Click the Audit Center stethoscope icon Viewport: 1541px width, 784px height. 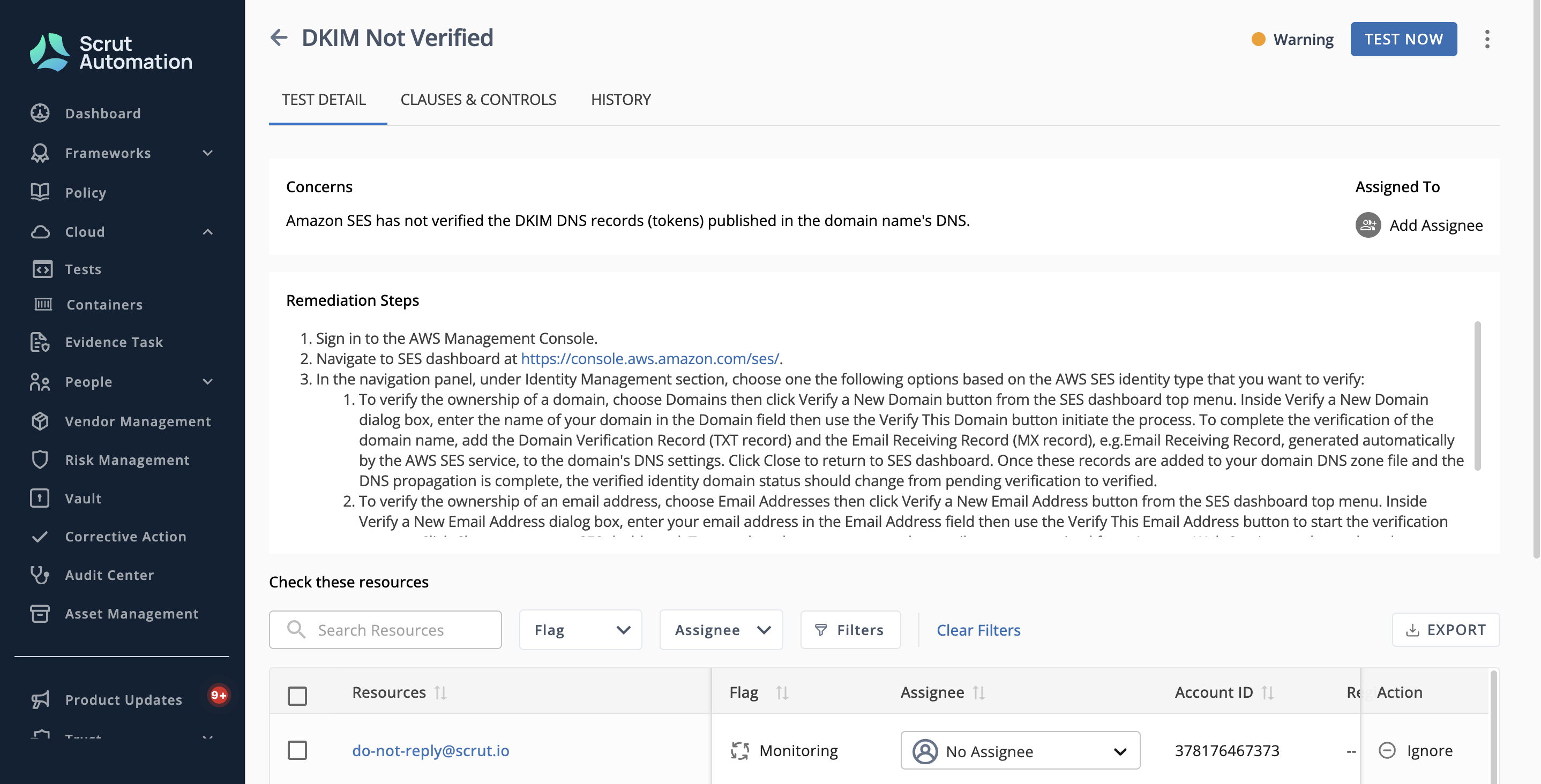tap(40, 575)
